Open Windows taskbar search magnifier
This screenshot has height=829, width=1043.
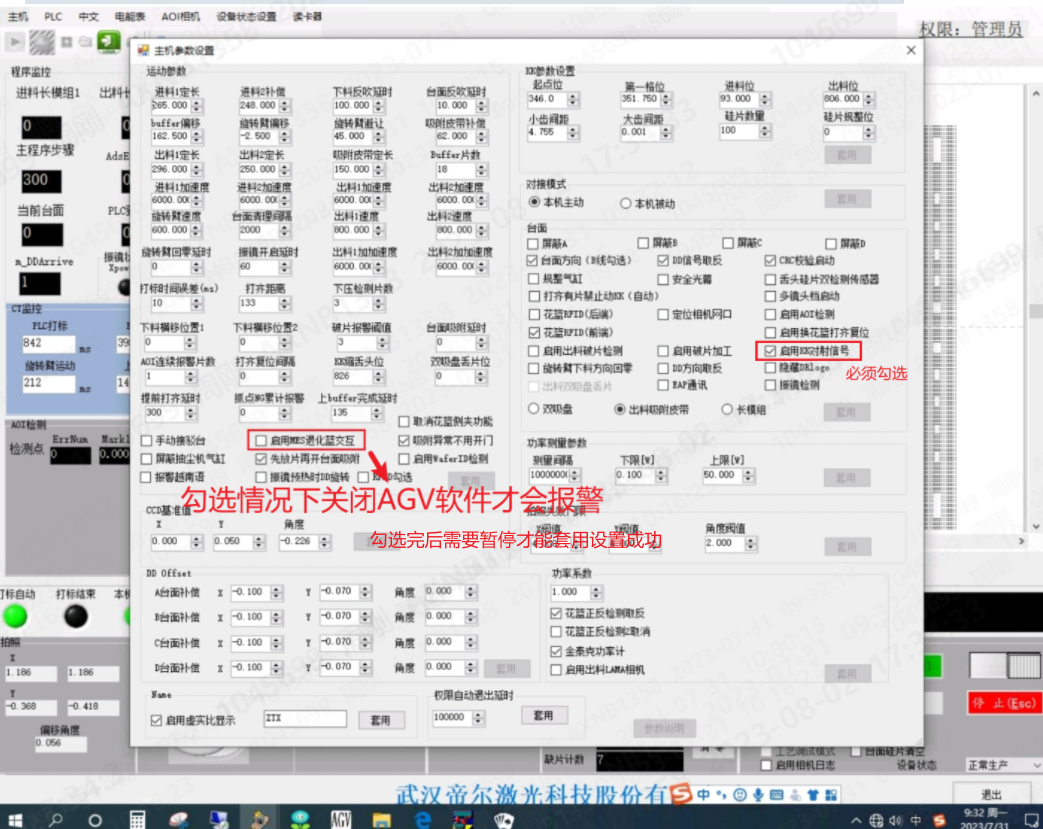click(56, 820)
